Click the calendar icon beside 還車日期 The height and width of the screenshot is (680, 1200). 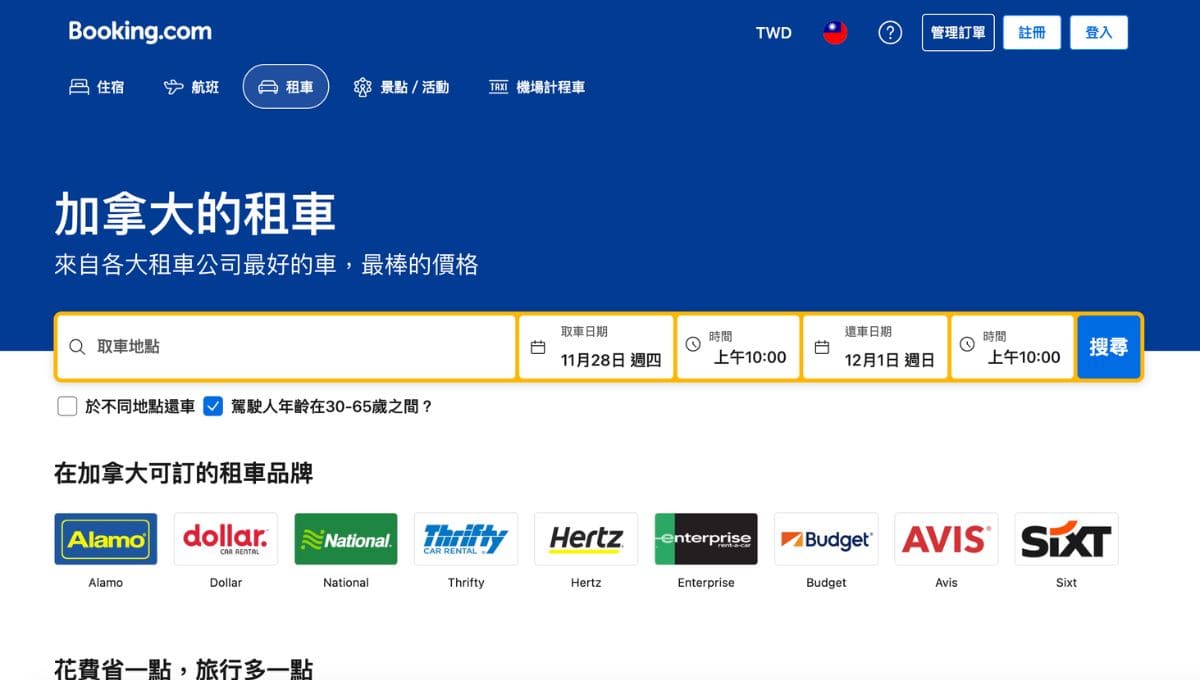click(x=822, y=348)
